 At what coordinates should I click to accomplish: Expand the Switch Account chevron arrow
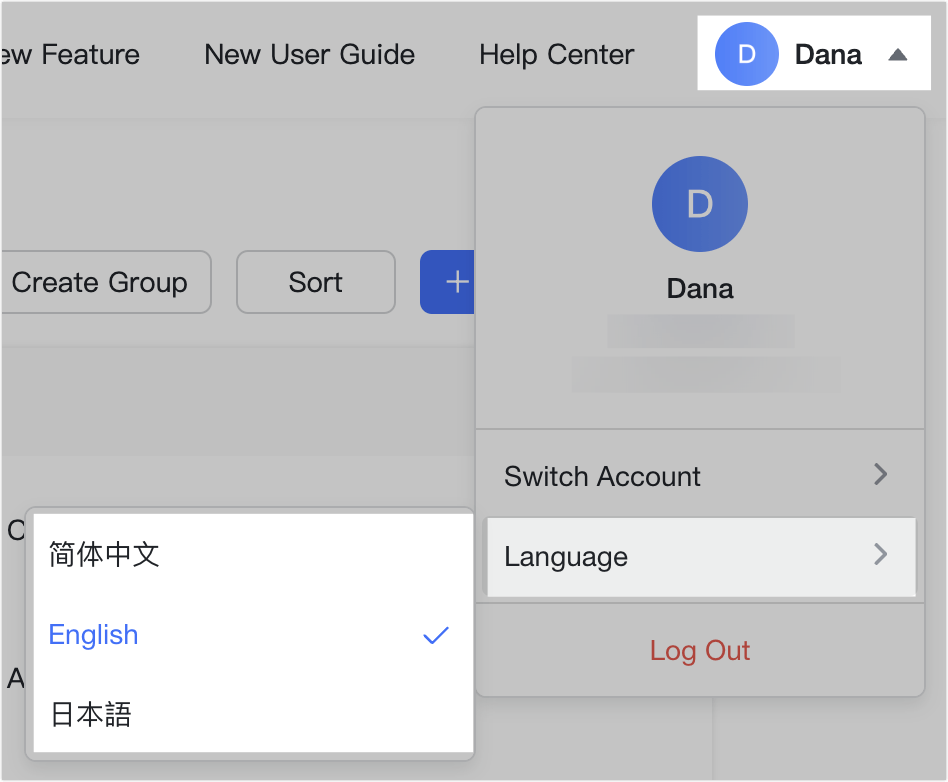[x=880, y=474]
